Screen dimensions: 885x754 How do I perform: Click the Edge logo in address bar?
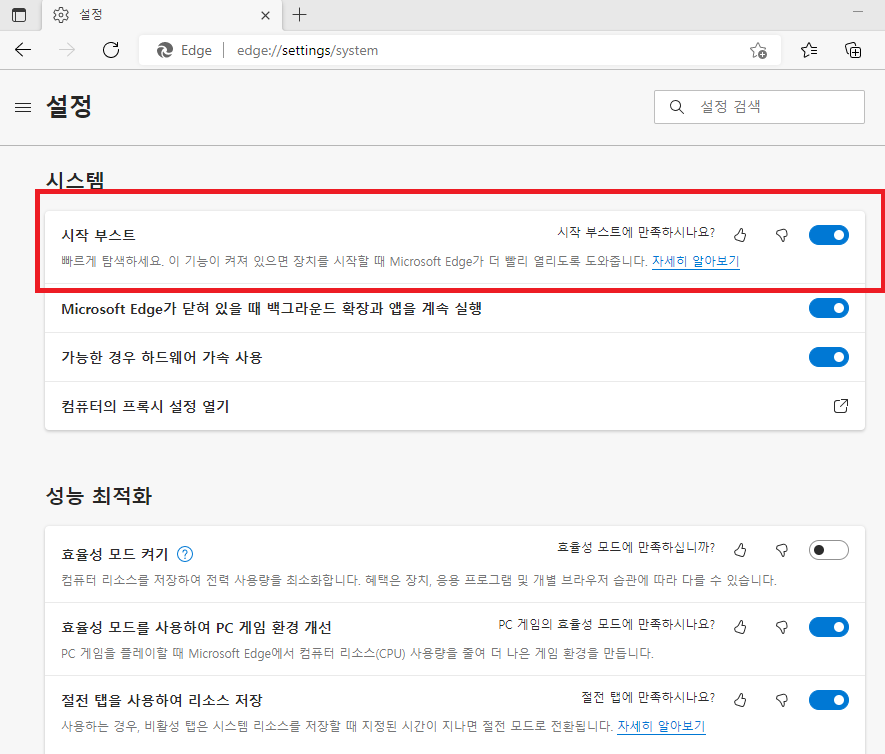tap(165, 50)
